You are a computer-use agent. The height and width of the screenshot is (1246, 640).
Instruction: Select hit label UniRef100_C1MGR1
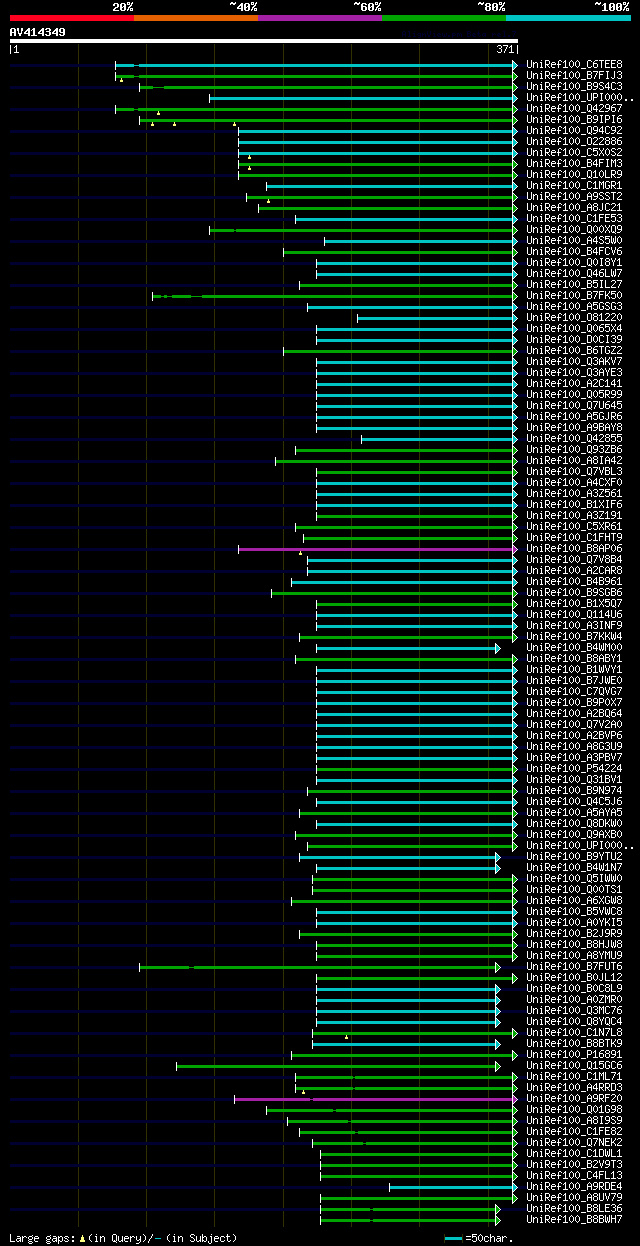pyautogui.click(x=574, y=185)
